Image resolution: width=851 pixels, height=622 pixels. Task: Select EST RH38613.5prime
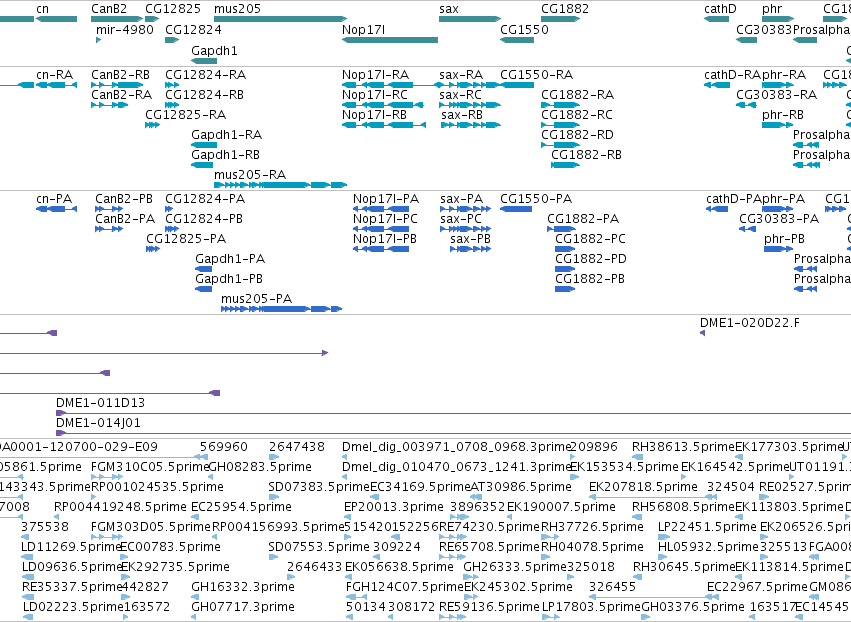coord(683,446)
